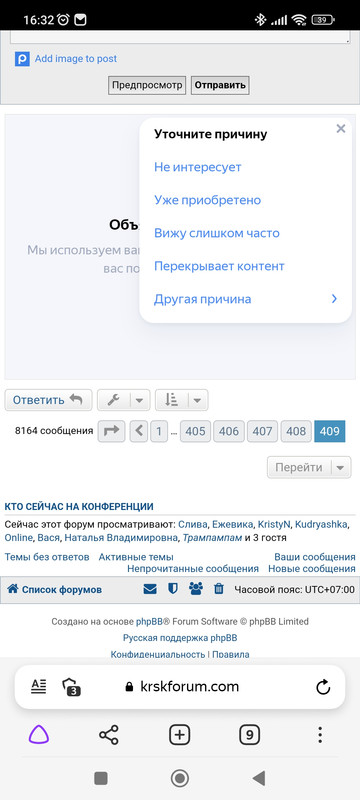The width and height of the screenshot is (360, 800).
Task: Open user profile Ежевика
Action: pyautogui.click(x=233, y=524)
